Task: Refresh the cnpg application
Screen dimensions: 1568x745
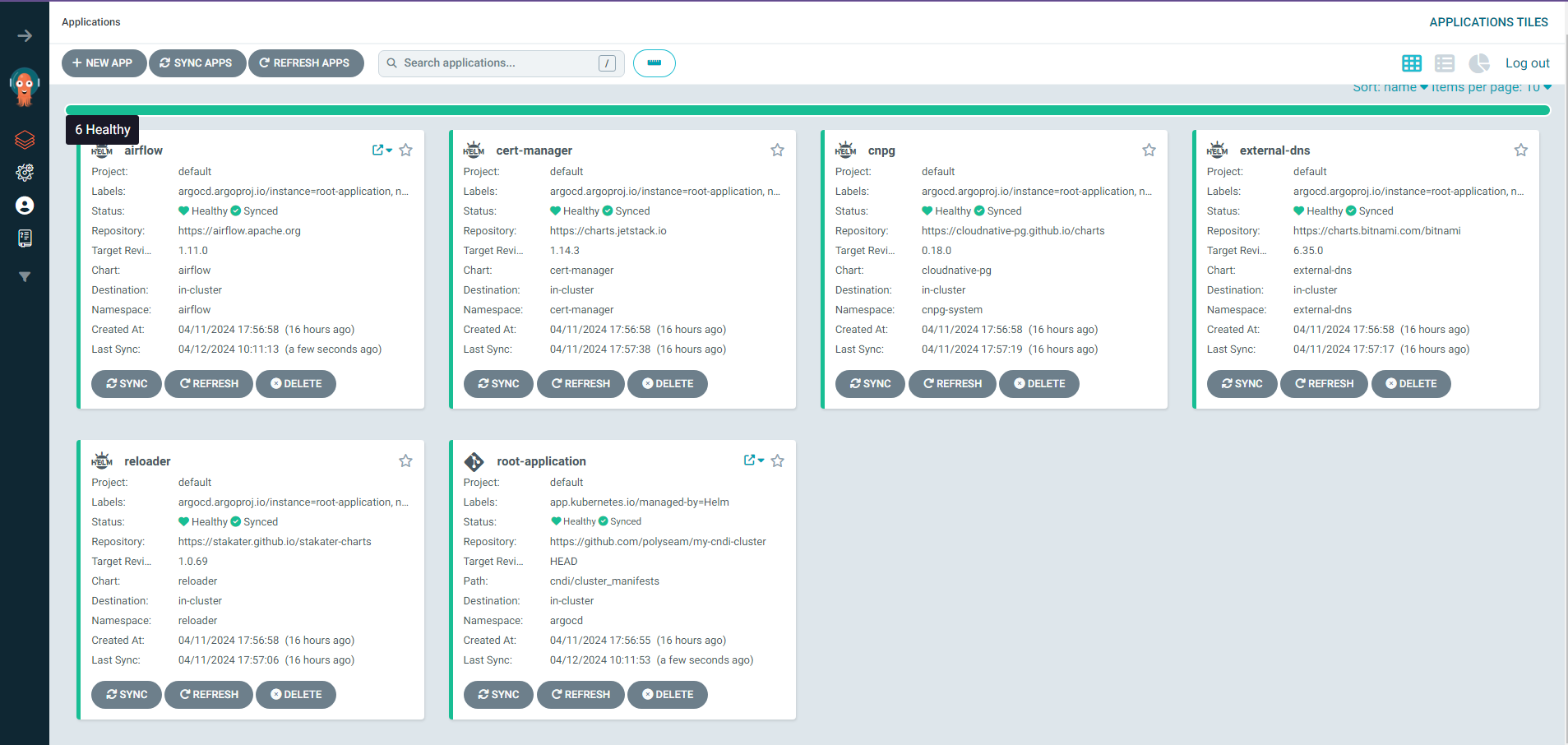Action: click(952, 384)
